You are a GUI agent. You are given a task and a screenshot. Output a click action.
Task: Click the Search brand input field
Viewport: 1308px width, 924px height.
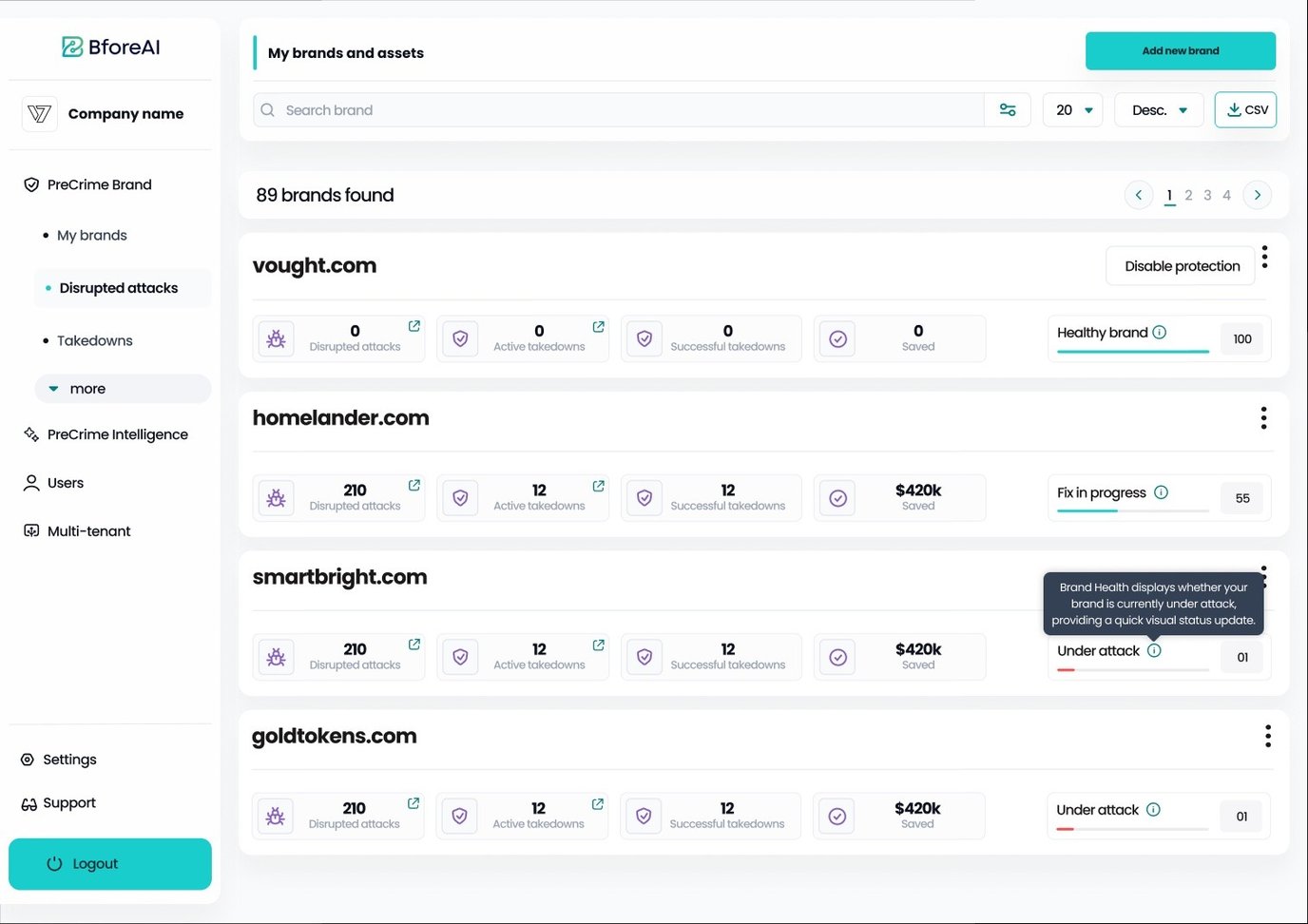[x=619, y=110]
